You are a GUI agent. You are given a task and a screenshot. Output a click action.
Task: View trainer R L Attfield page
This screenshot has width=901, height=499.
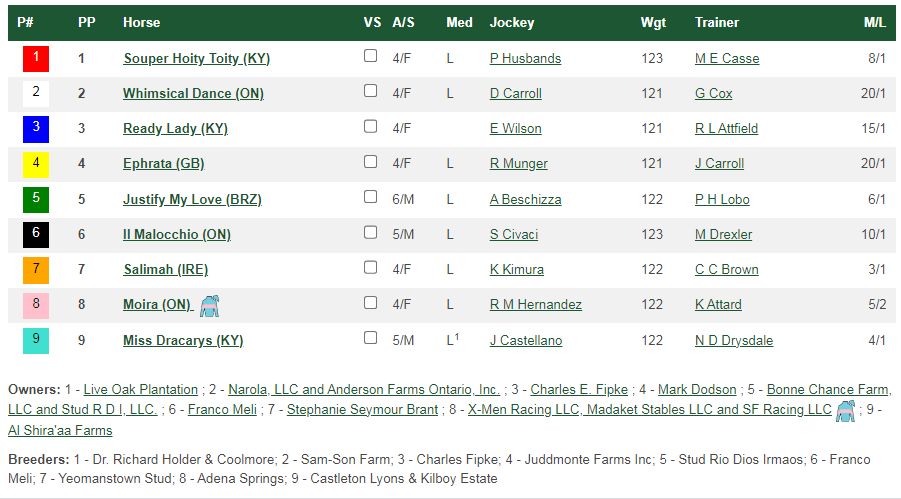(726, 129)
